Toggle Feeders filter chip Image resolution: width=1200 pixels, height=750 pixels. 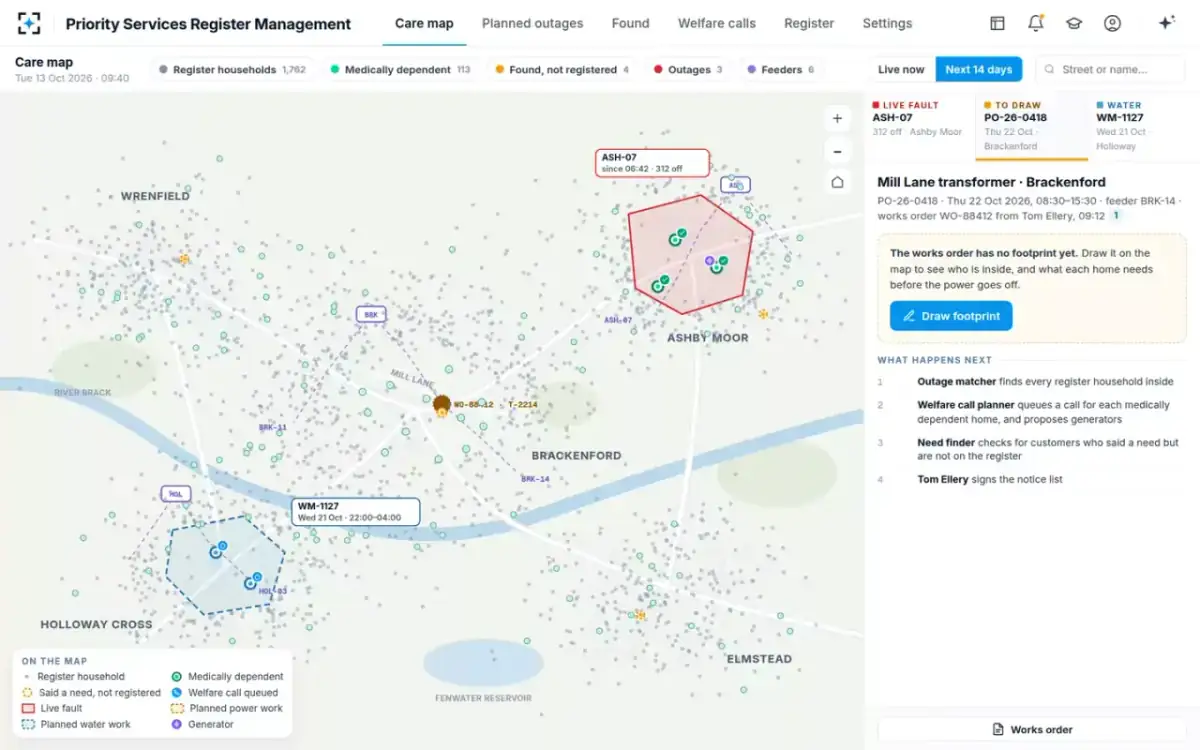(x=781, y=70)
